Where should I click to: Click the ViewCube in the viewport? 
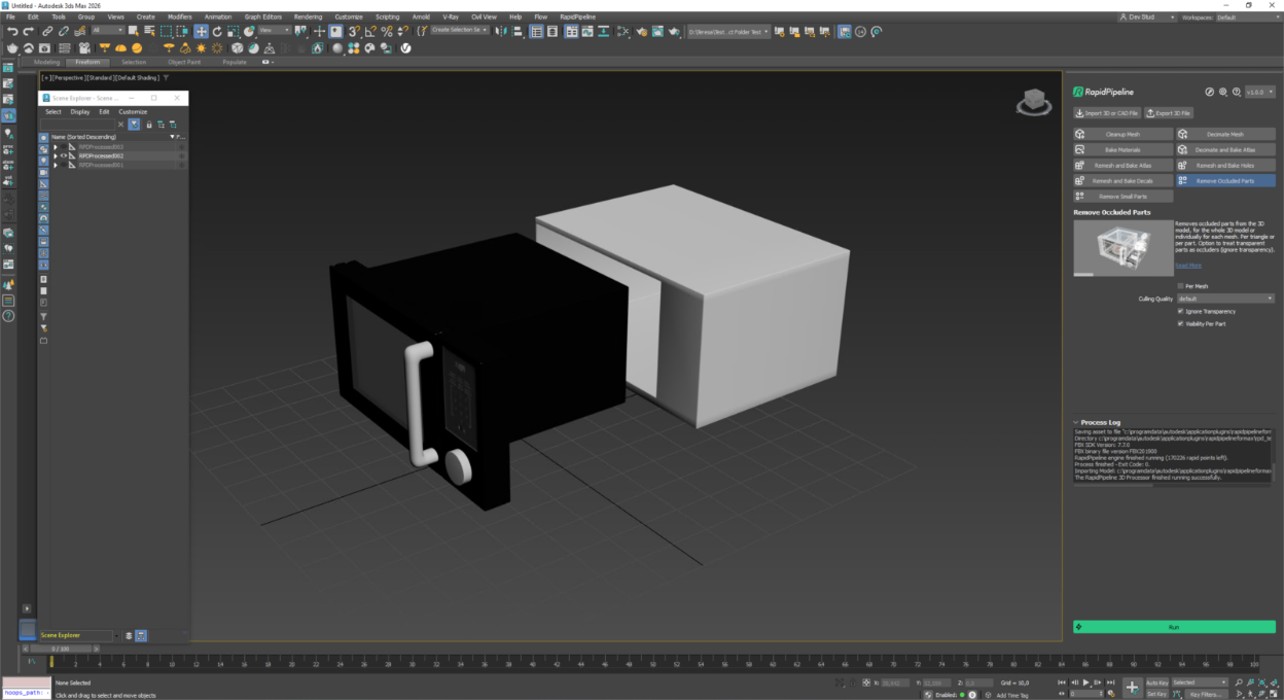1033,101
